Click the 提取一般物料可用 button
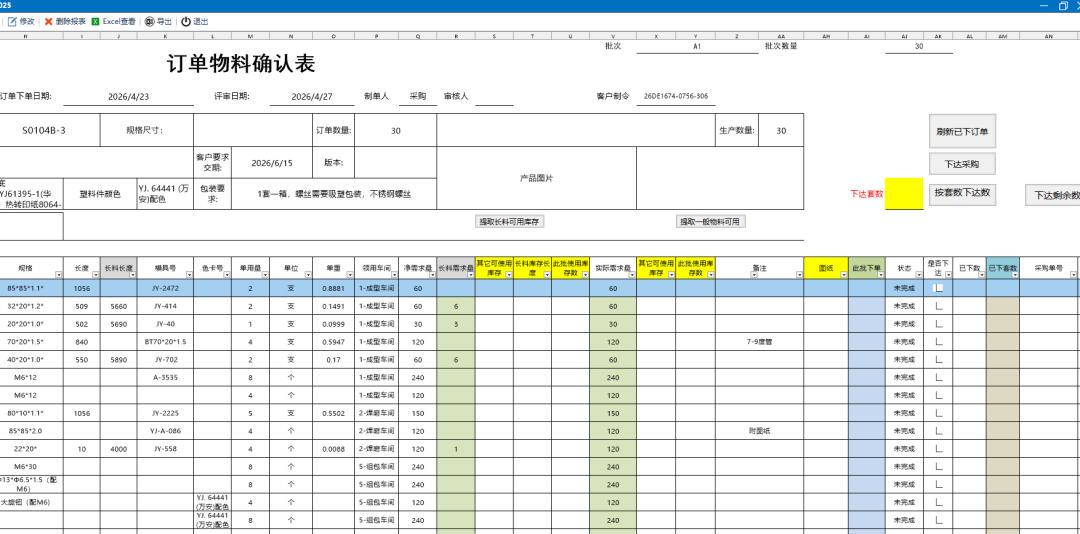Image resolution: width=1080 pixels, height=534 pixels. pos(711,221)
